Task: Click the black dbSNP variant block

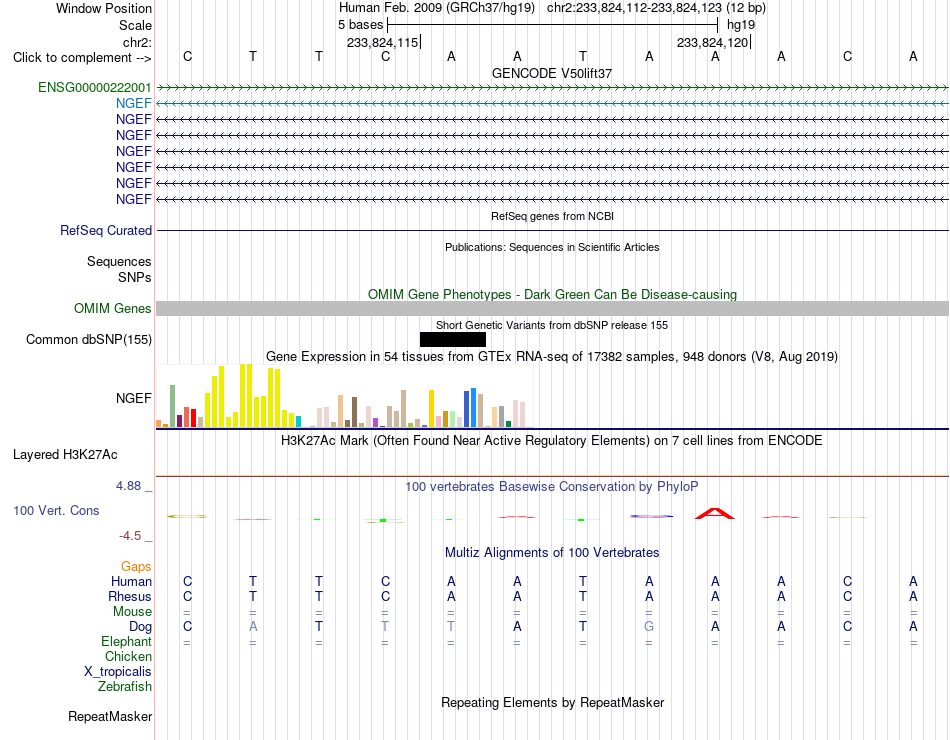Action: click(453, 339)
